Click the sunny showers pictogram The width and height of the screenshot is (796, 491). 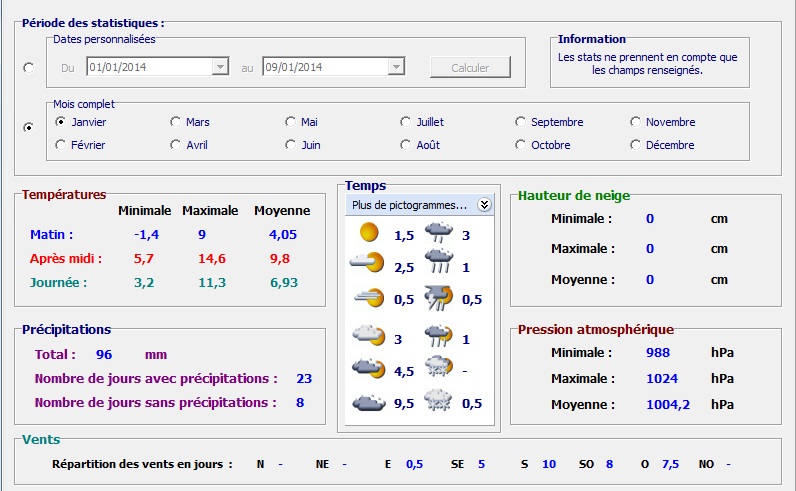(x=439, y=336)
